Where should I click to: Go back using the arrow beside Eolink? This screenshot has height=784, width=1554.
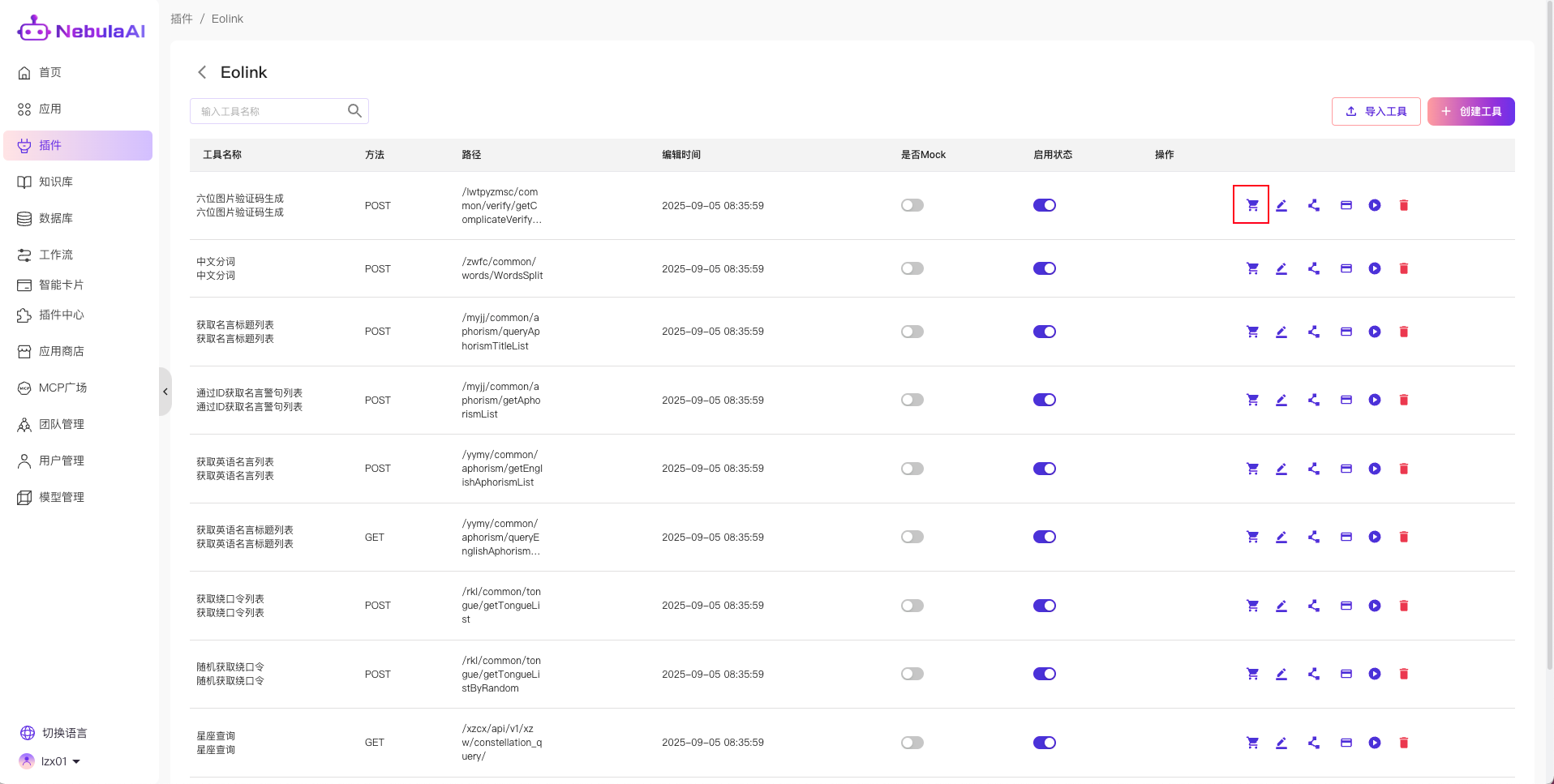coord(202,72)
